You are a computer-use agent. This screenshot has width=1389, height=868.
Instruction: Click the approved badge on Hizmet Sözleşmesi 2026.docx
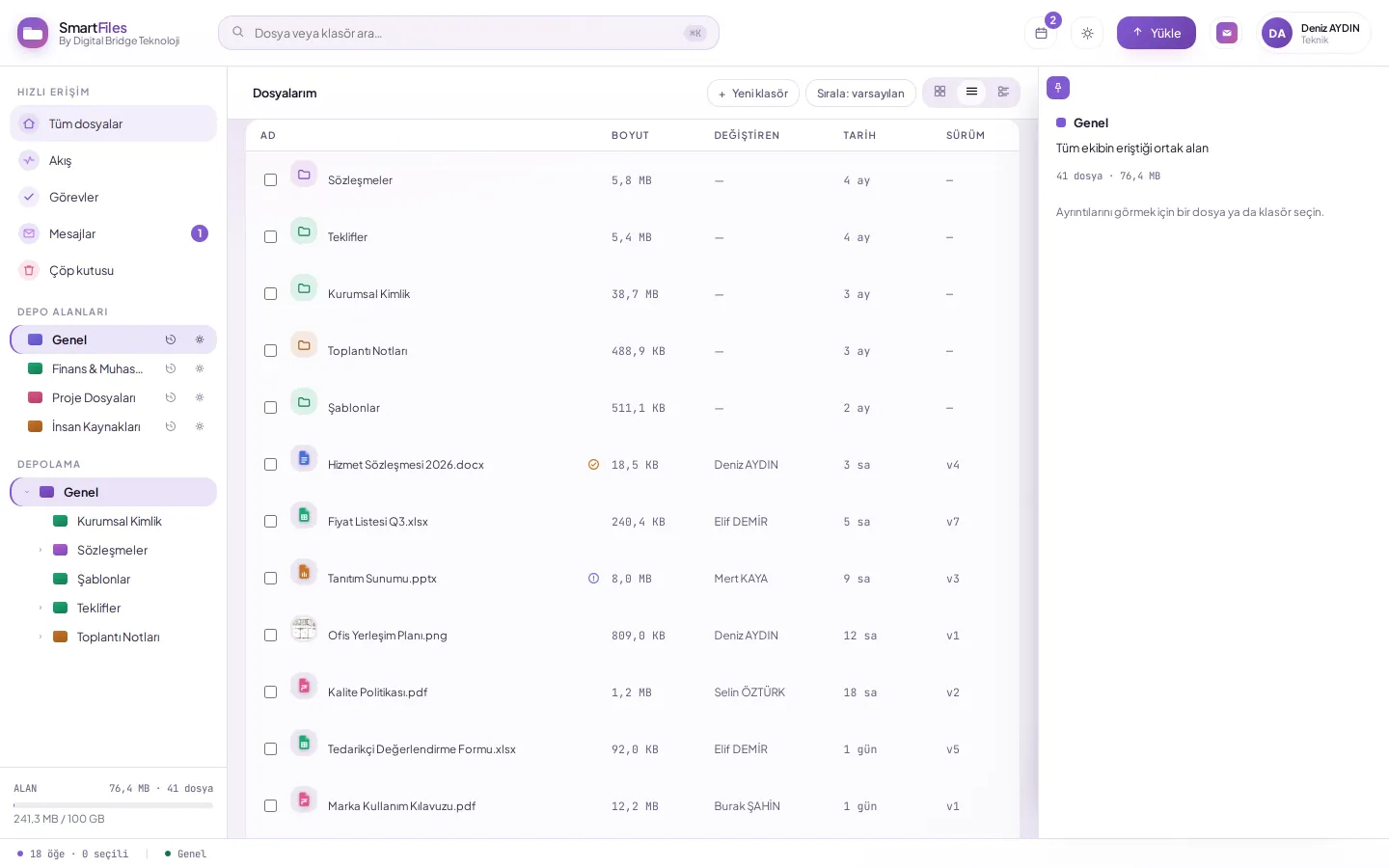click(593, 465)
